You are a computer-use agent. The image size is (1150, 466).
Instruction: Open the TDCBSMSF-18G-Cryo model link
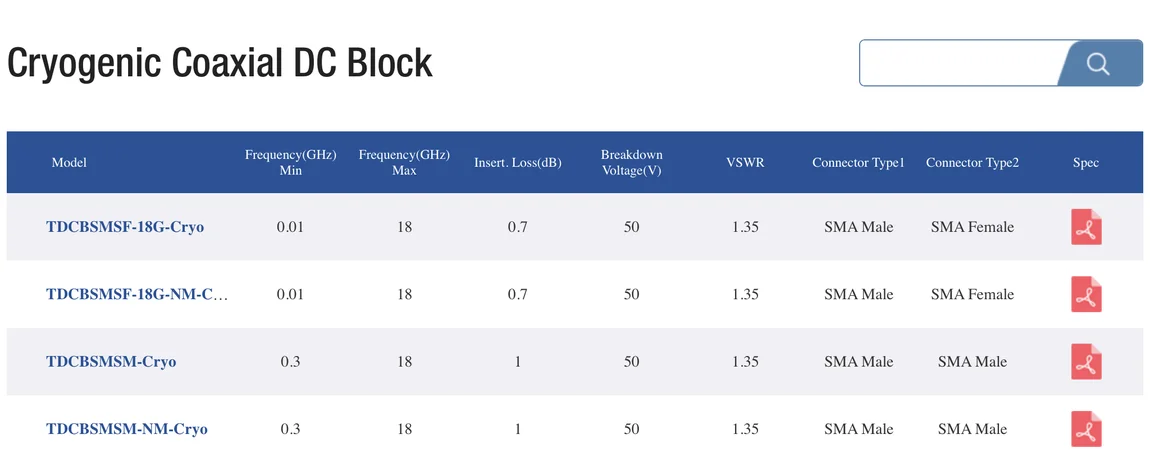125,227
